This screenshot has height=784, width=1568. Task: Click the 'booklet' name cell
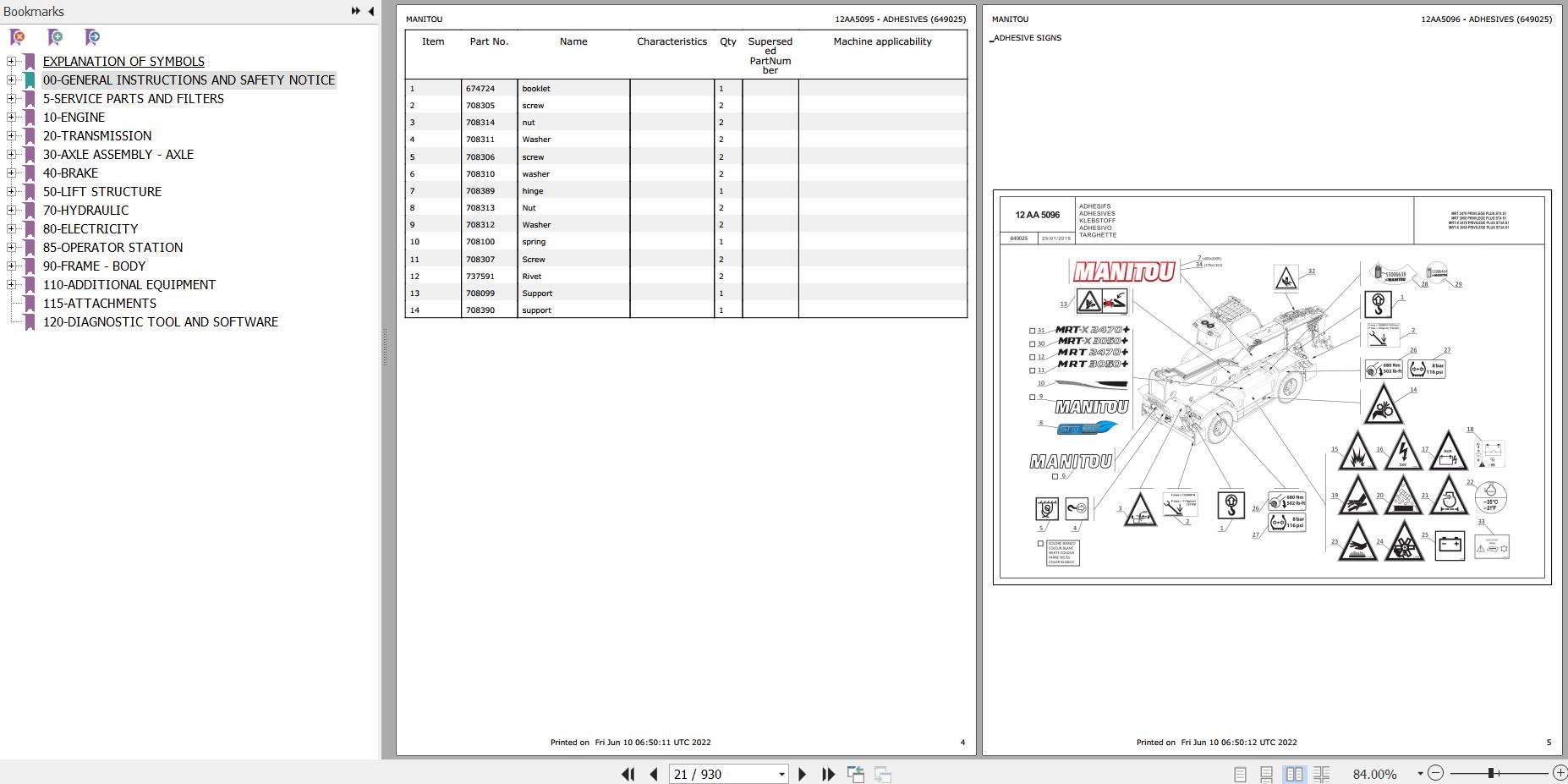pos(536,89)
